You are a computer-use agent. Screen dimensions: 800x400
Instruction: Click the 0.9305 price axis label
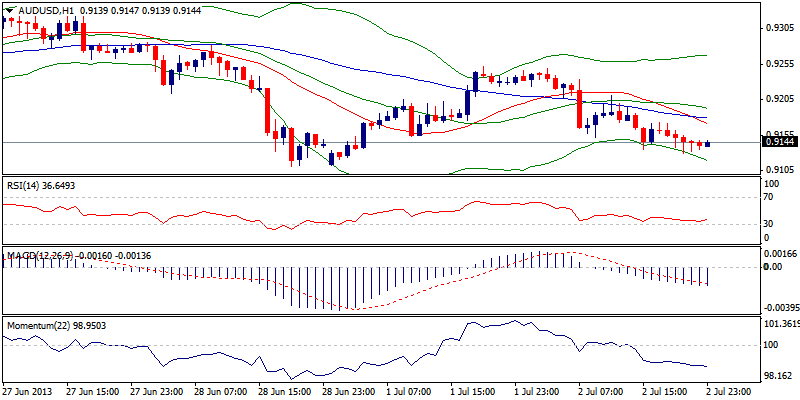pyautogui.click(x=777, y=28)
